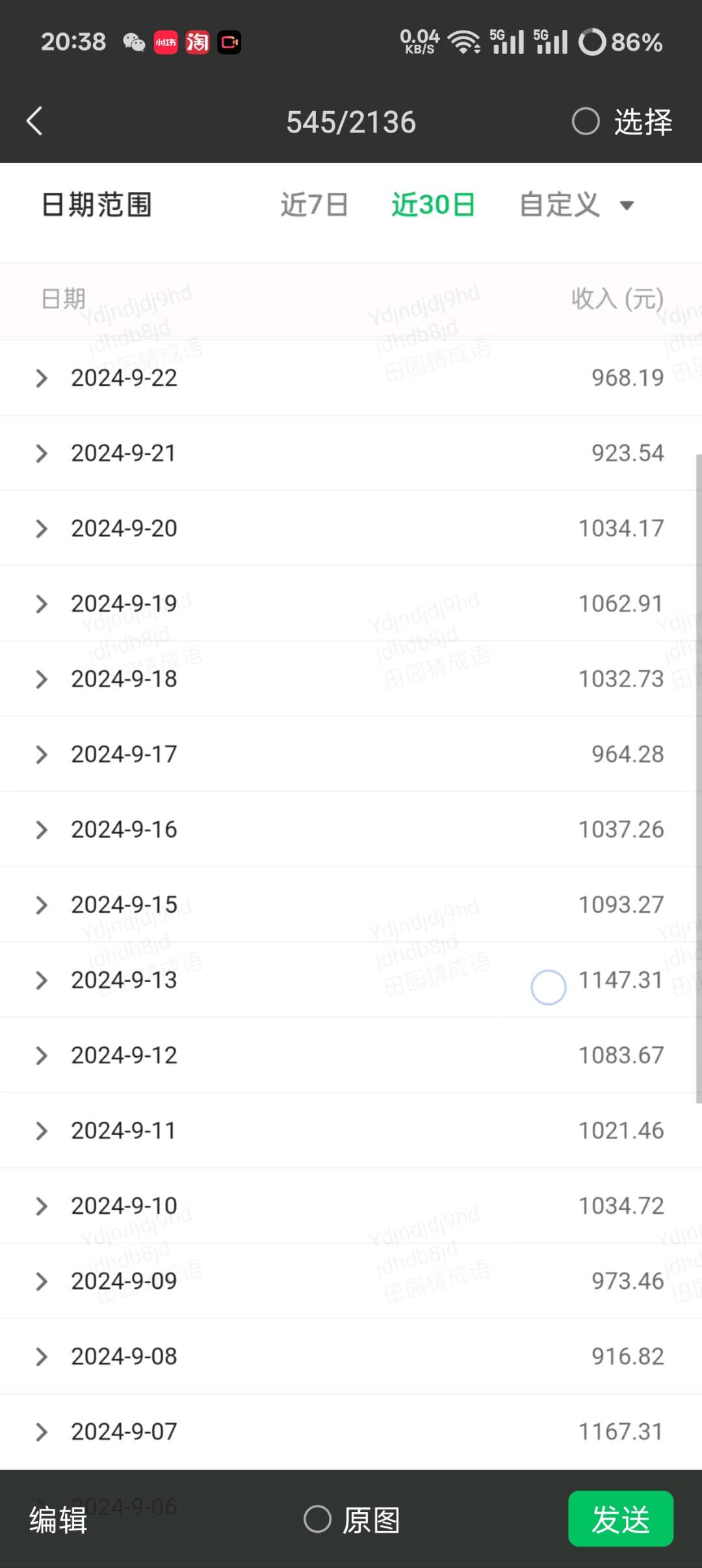The image size is (702, 1568).
Task: Open the 编辑 edit option
Action: click(x=58, y=1520)
